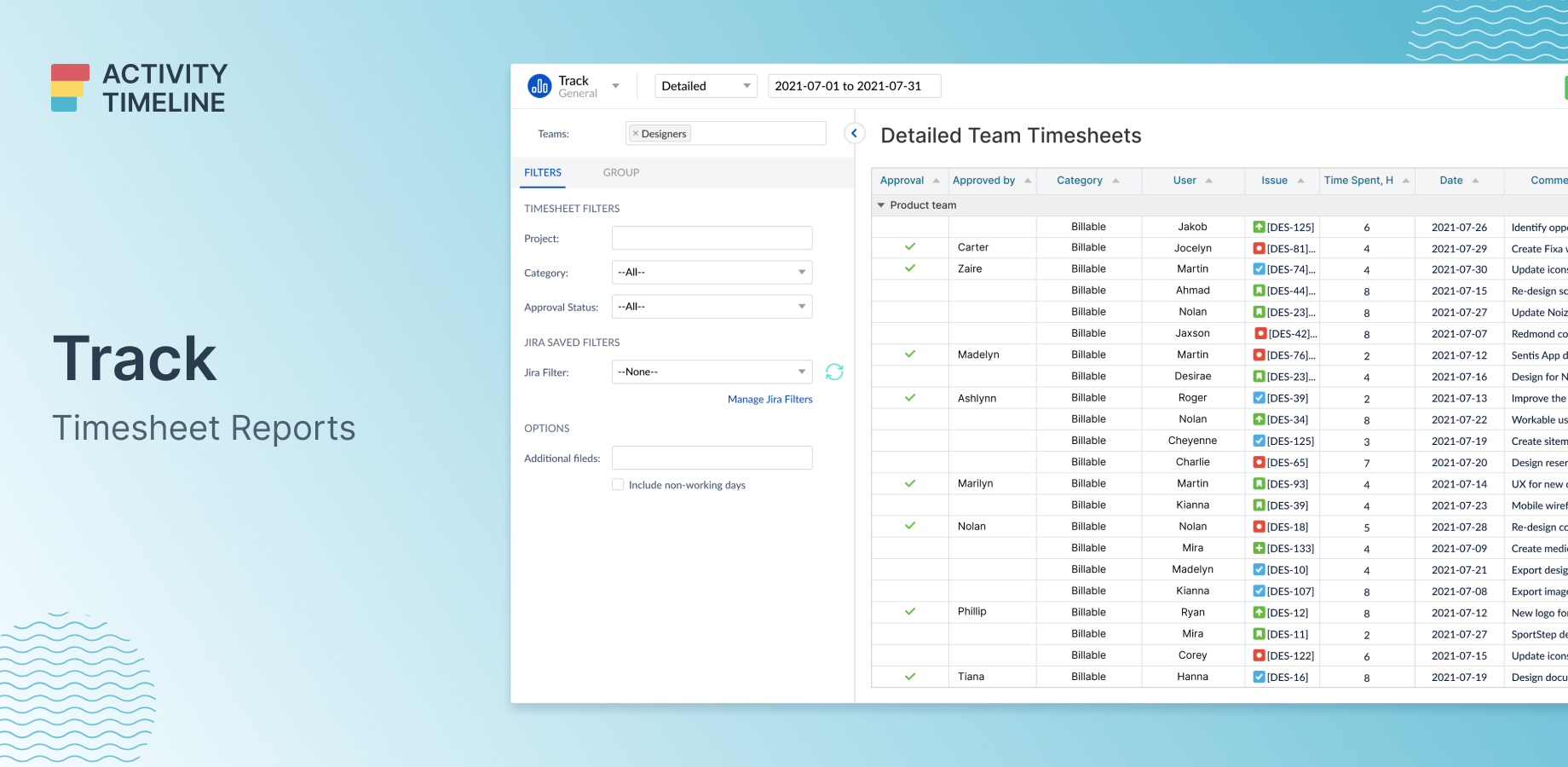The image size is (1568, 767).
Task: Sort by the Approval column header
Action: coord(910,181)
